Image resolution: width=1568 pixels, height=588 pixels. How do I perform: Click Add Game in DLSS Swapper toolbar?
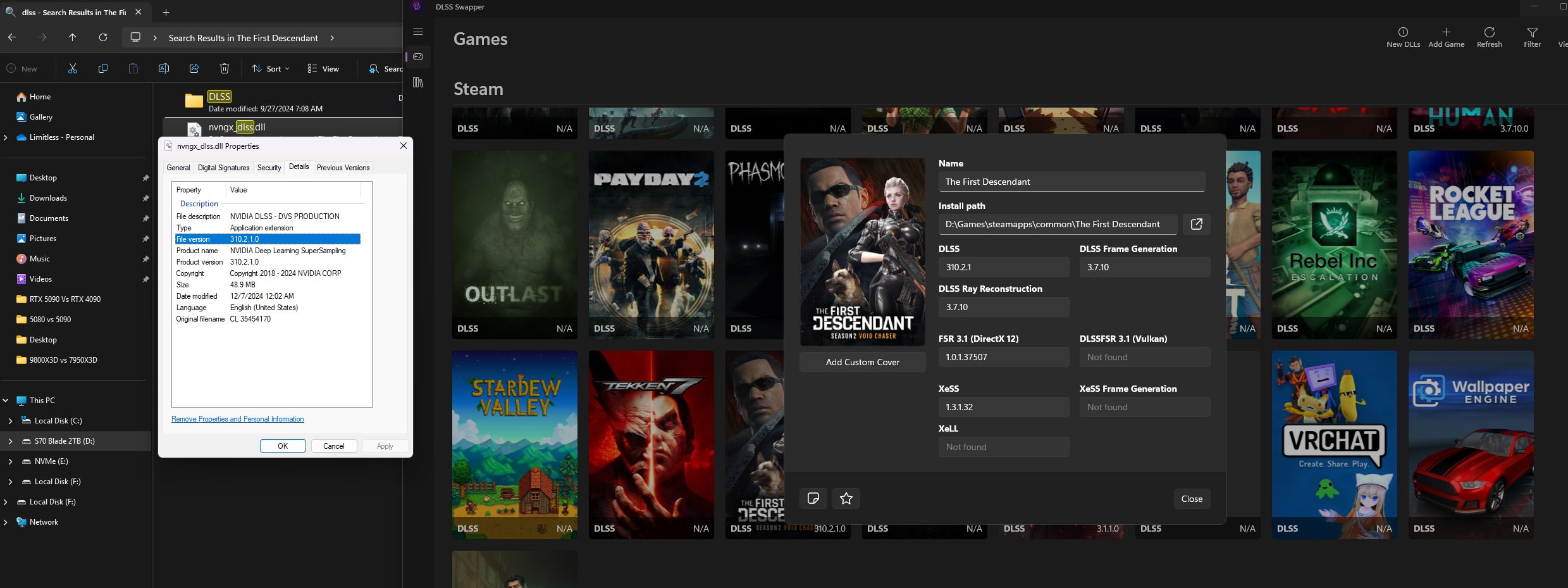click(1446, 37)
